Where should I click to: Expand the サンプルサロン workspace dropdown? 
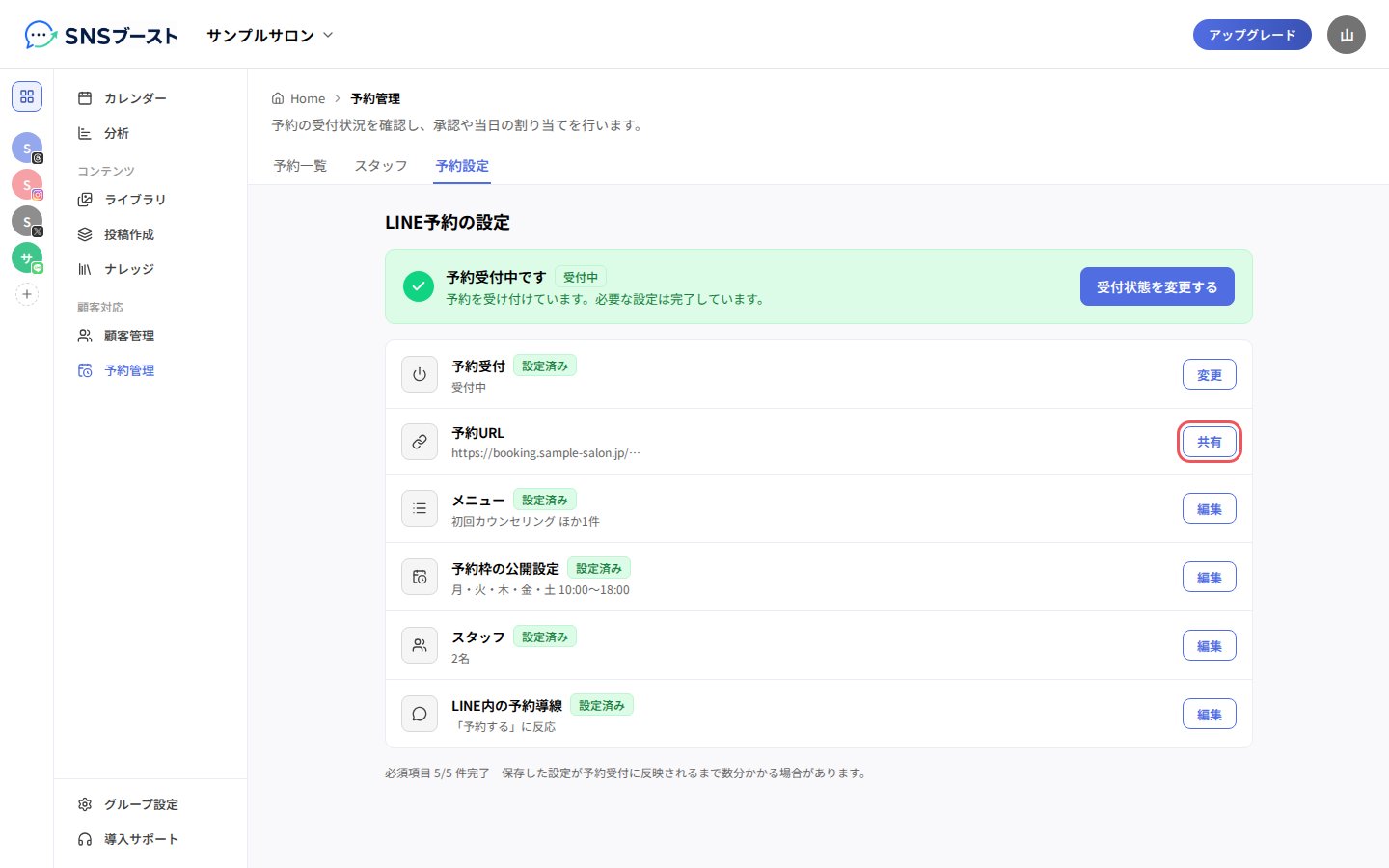[270, 35]
